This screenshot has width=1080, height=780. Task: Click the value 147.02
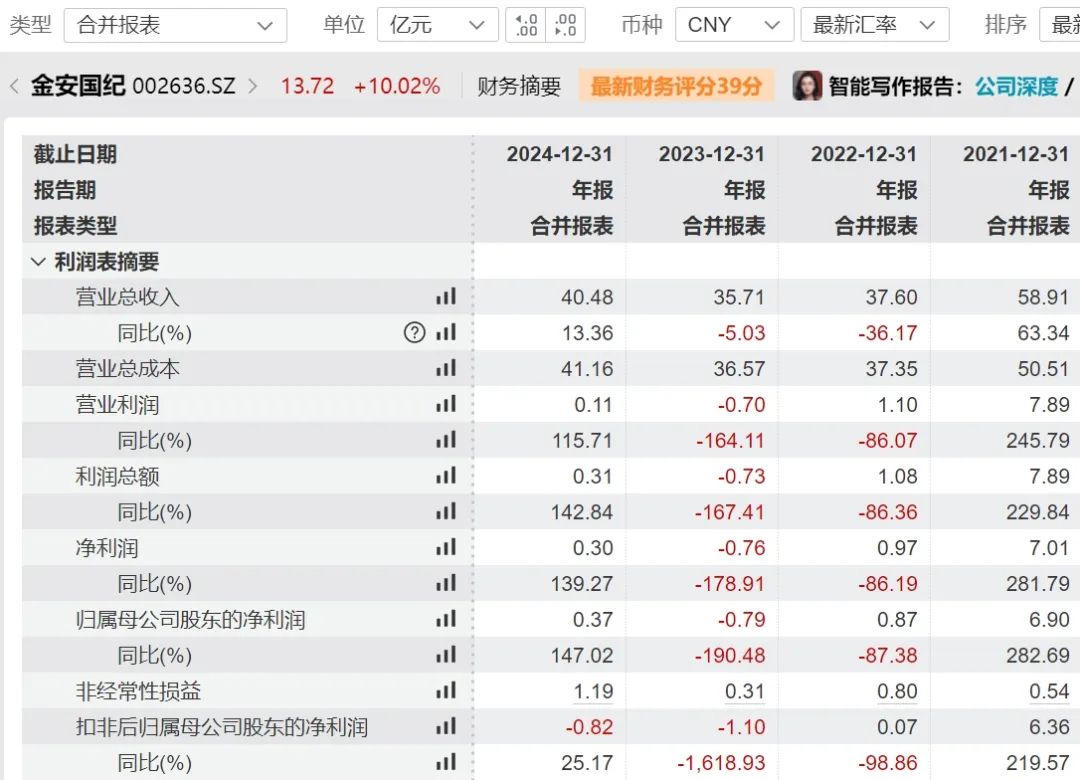pos(582,655)
